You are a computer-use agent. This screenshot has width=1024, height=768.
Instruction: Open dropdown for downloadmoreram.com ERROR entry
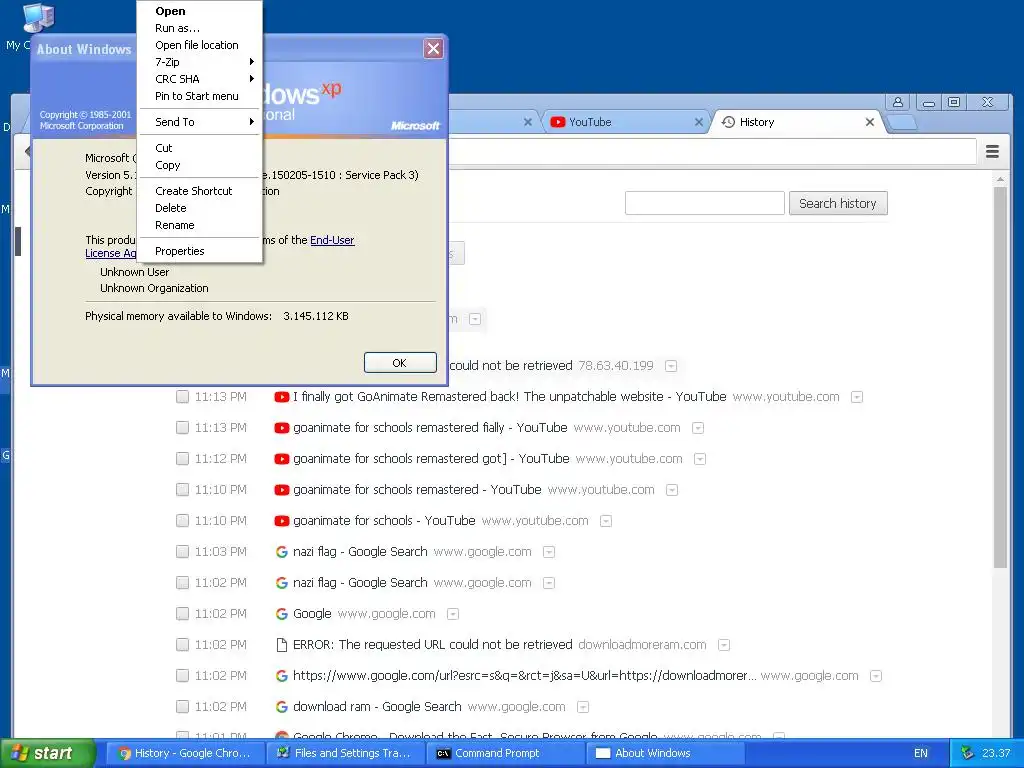(x=724, y=645)
